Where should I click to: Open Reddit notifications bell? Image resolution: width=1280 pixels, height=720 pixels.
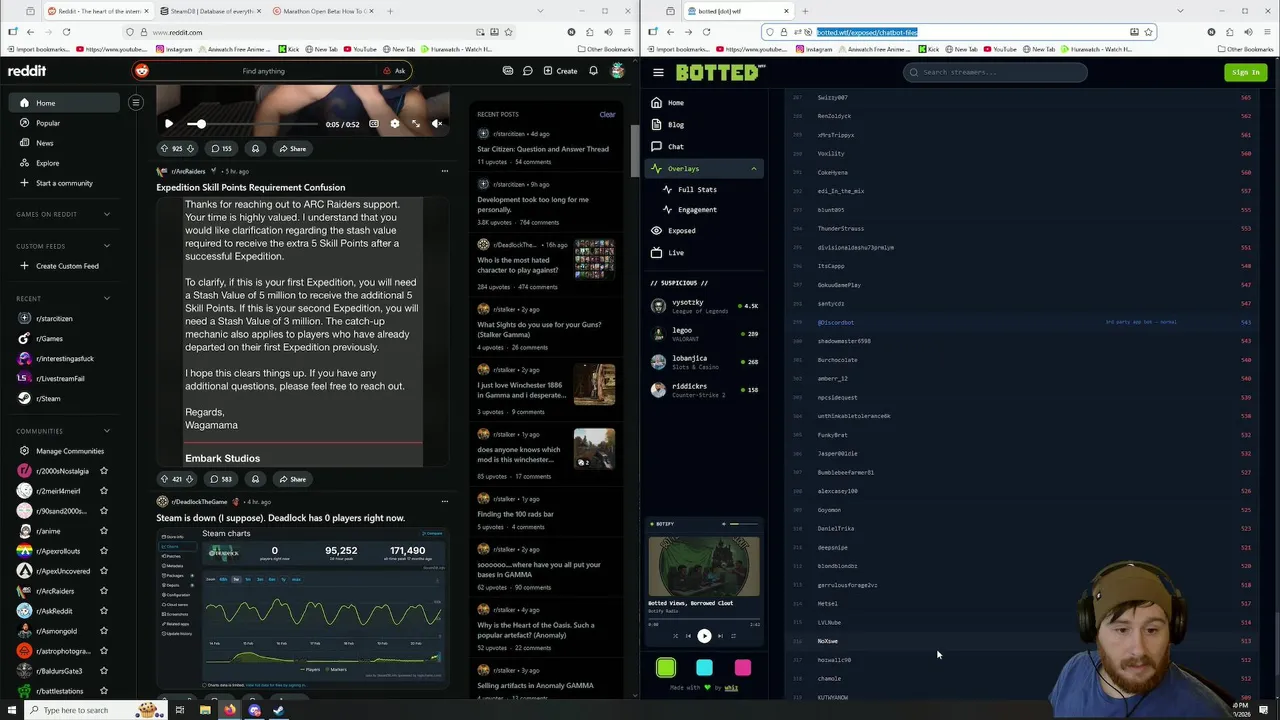point(593,71)
